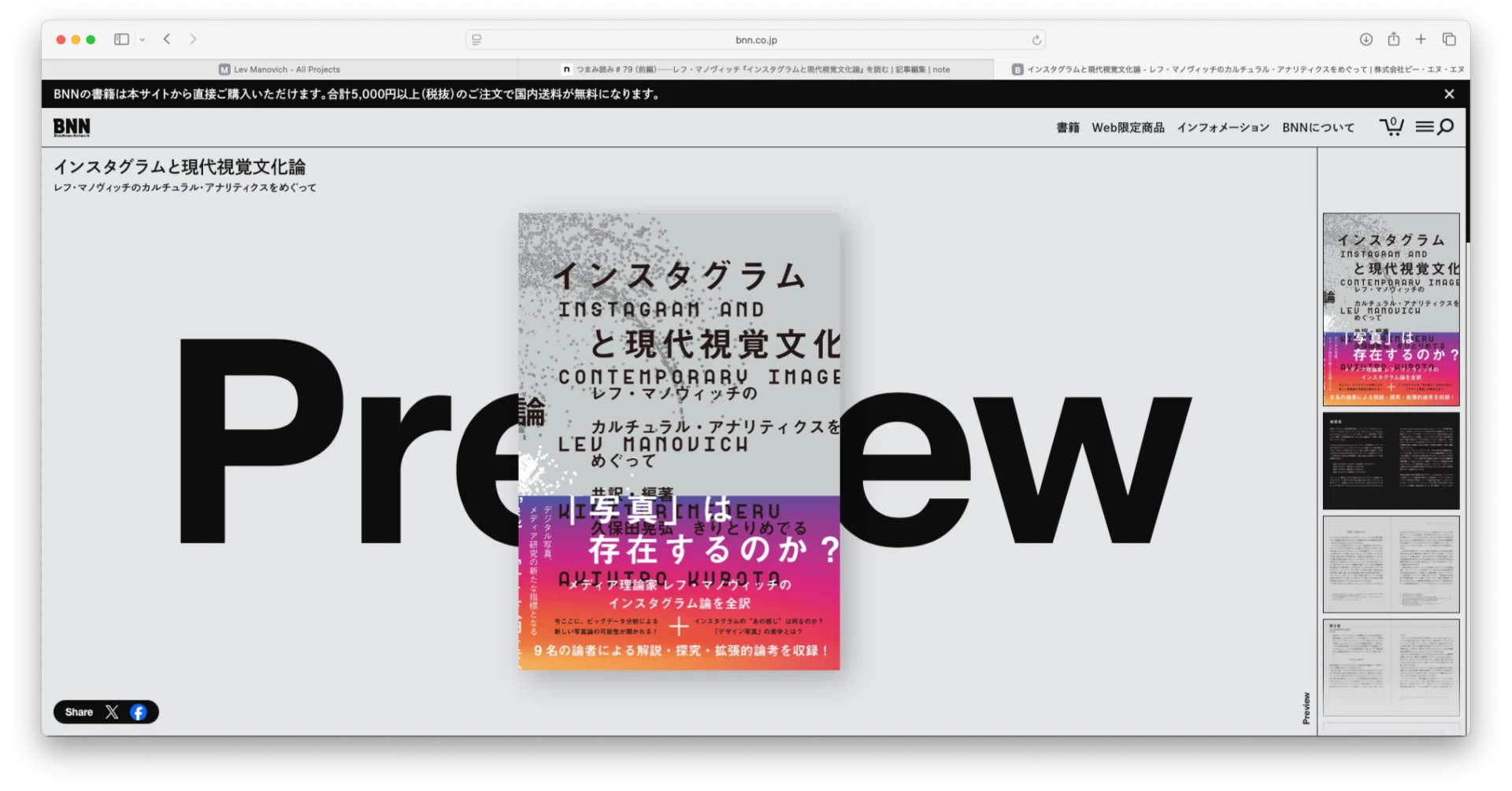Go forward using the browser forward arrow
This screenshot has width=1512, height=791.
pyautogui.click(x=193, y=39)
